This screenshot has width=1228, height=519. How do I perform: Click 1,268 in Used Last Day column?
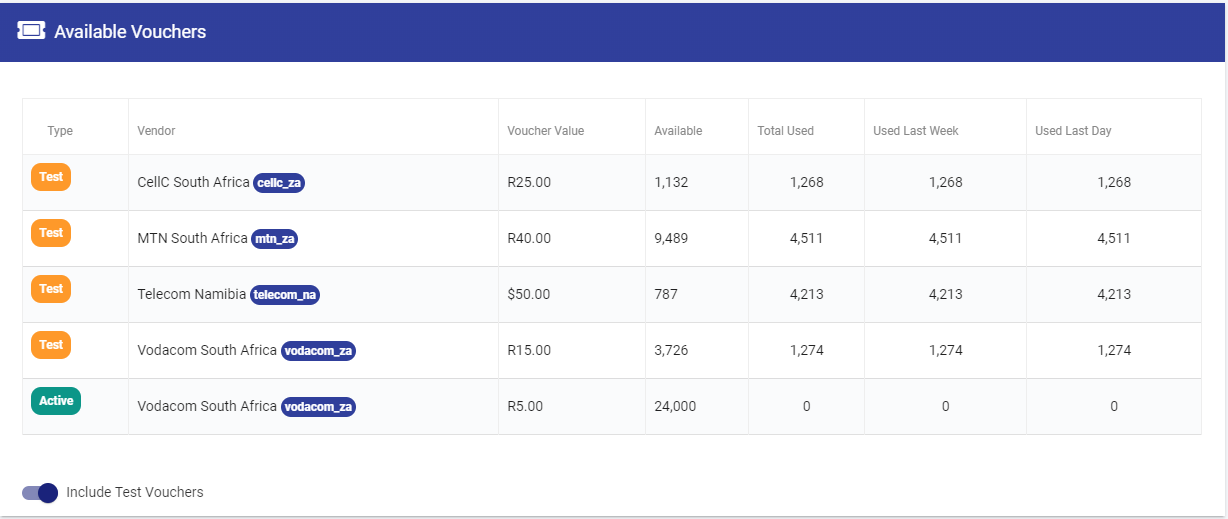(x=1114, y=182)
